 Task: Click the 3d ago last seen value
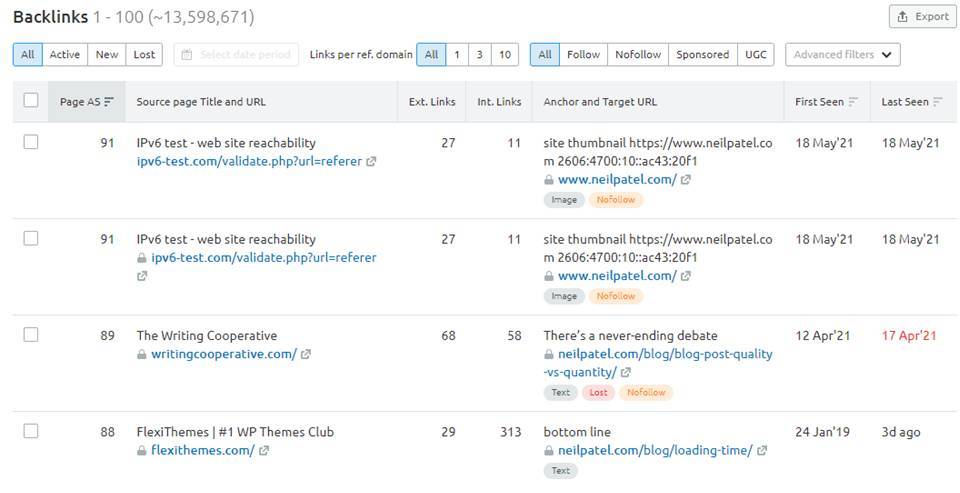[x=901, y=432]
